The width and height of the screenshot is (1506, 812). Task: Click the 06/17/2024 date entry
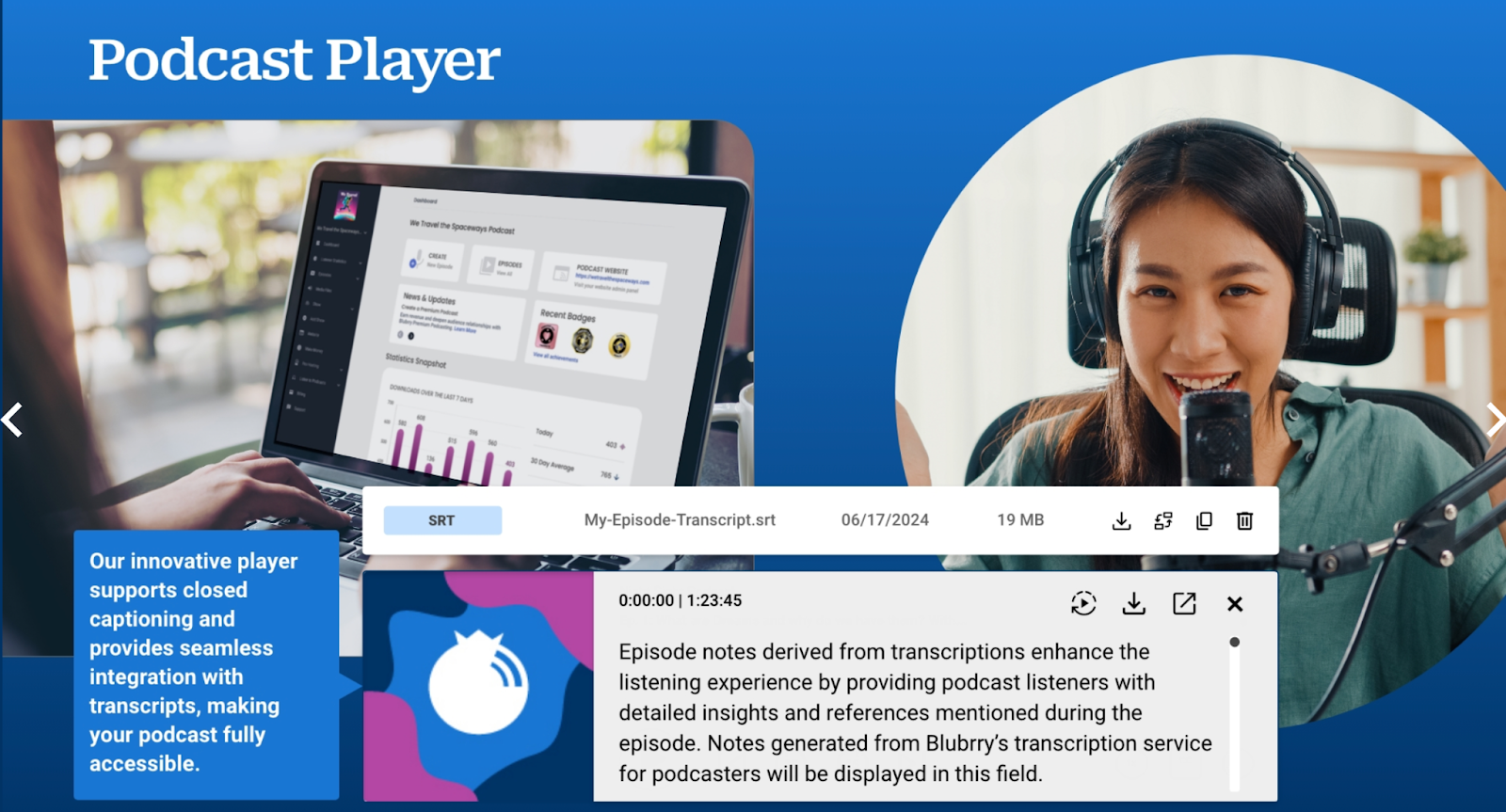[885, 520]
